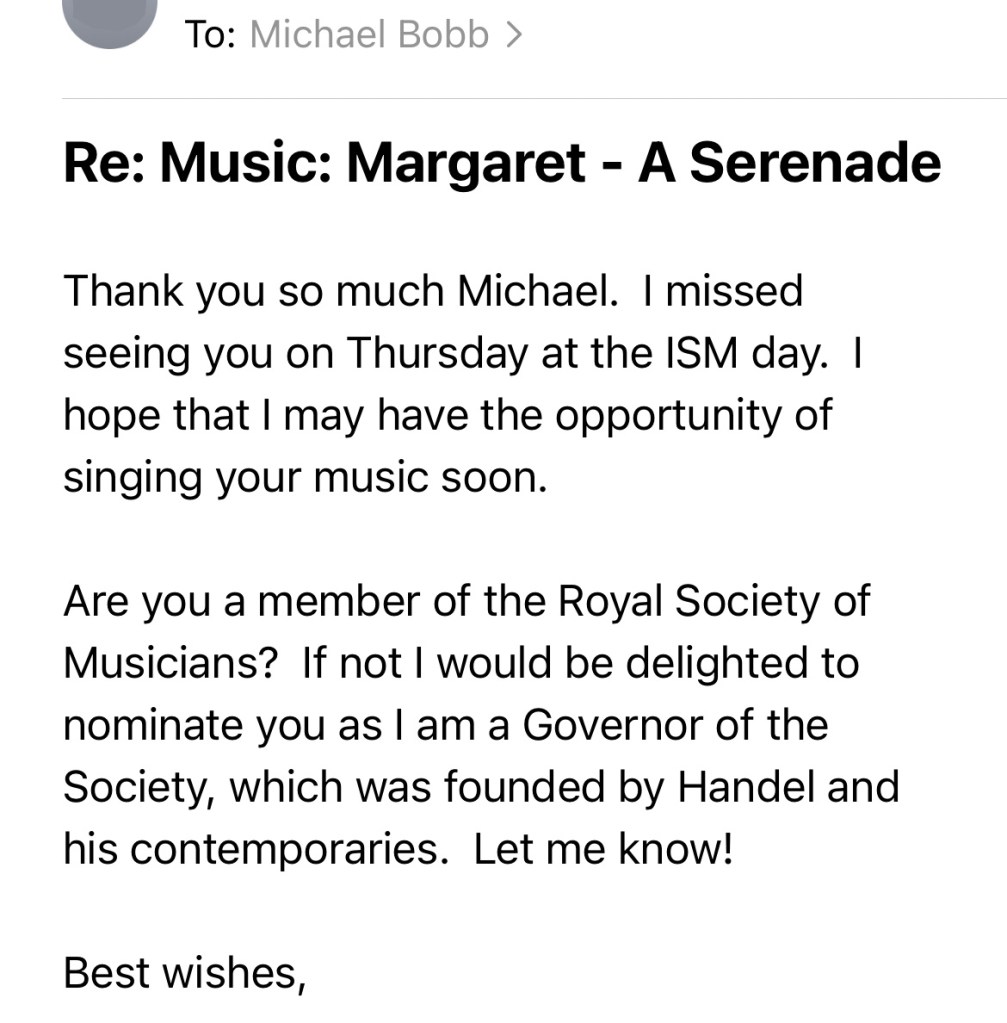Tap recipient name Michael Bobb
Screen dimensions: 1007x1023
[369, 35]
